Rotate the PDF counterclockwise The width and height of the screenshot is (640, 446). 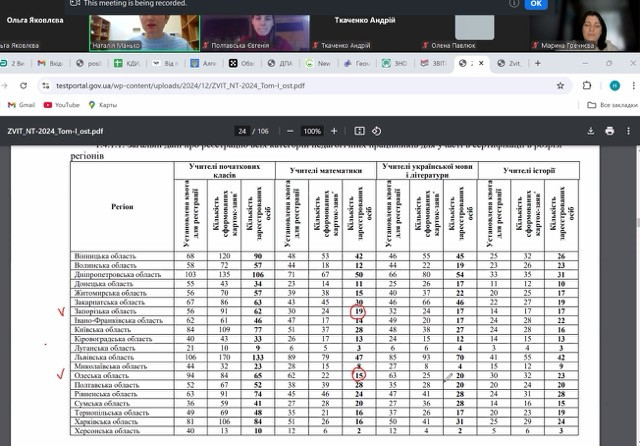tap(376, 131)
